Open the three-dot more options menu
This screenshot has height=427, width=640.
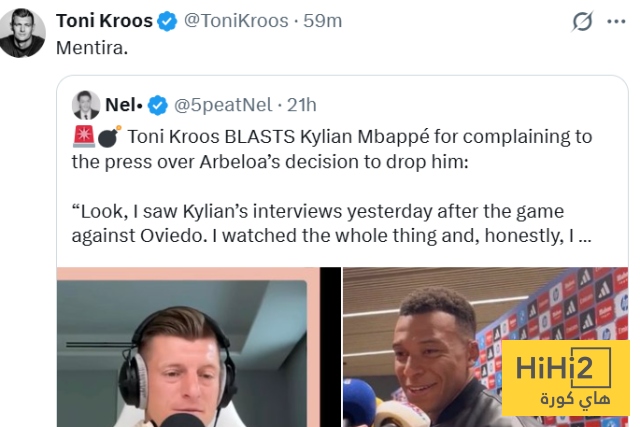(616, 21)
